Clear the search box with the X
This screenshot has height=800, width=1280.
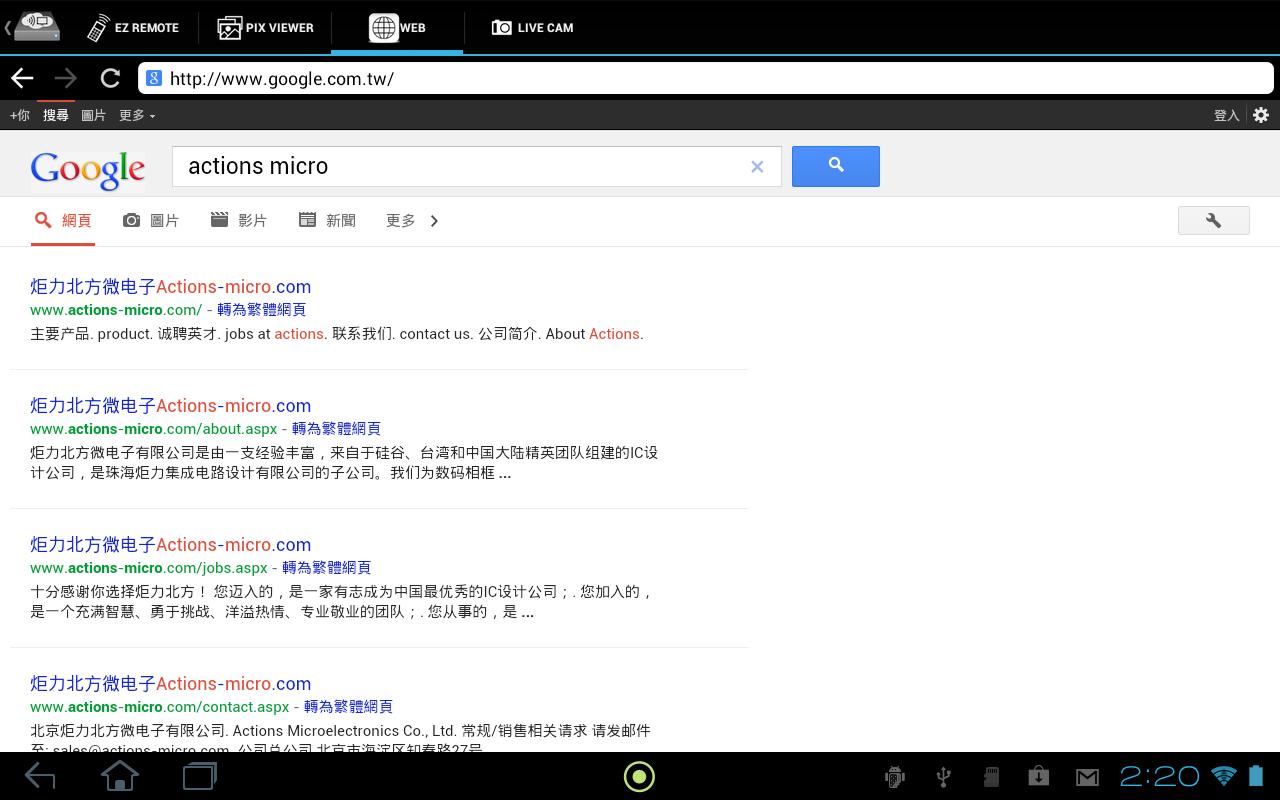(x=757, y=167)
